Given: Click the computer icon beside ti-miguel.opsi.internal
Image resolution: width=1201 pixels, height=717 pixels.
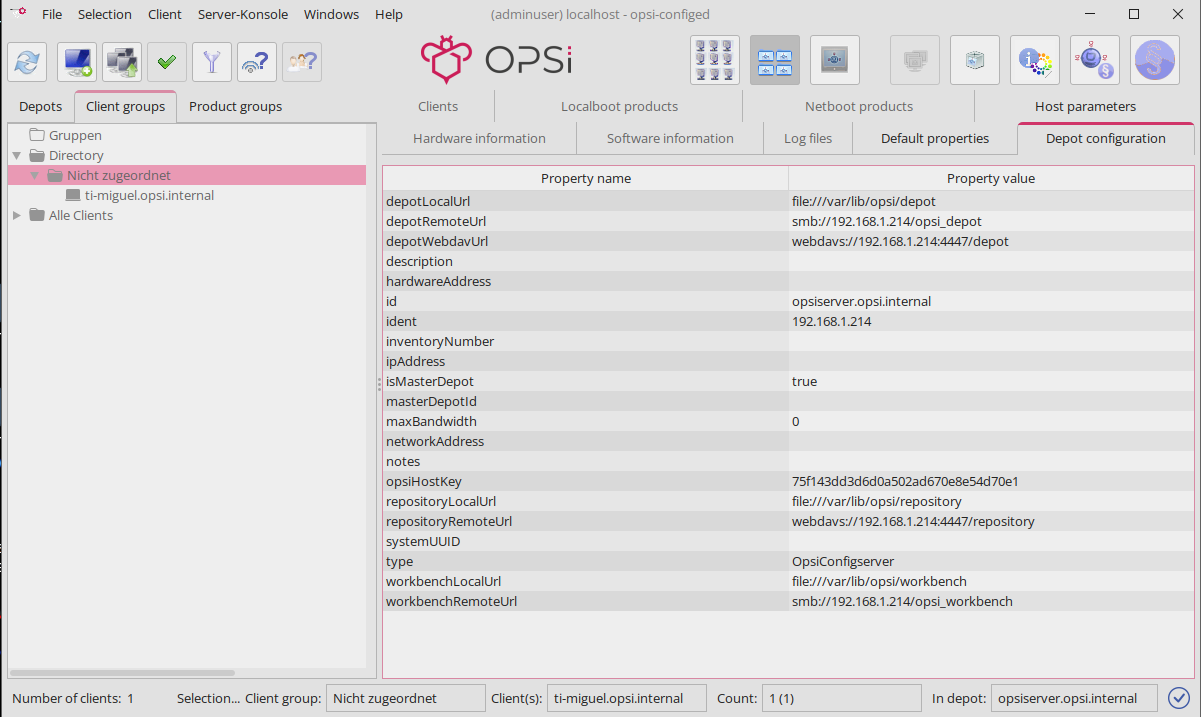Looking at the screenshot, I should [x=73, y=195].
